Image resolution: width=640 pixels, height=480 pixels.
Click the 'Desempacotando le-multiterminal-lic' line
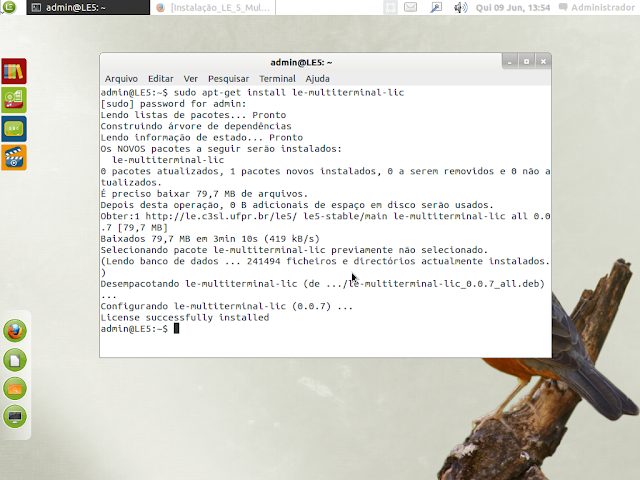[x=322, y=284]
